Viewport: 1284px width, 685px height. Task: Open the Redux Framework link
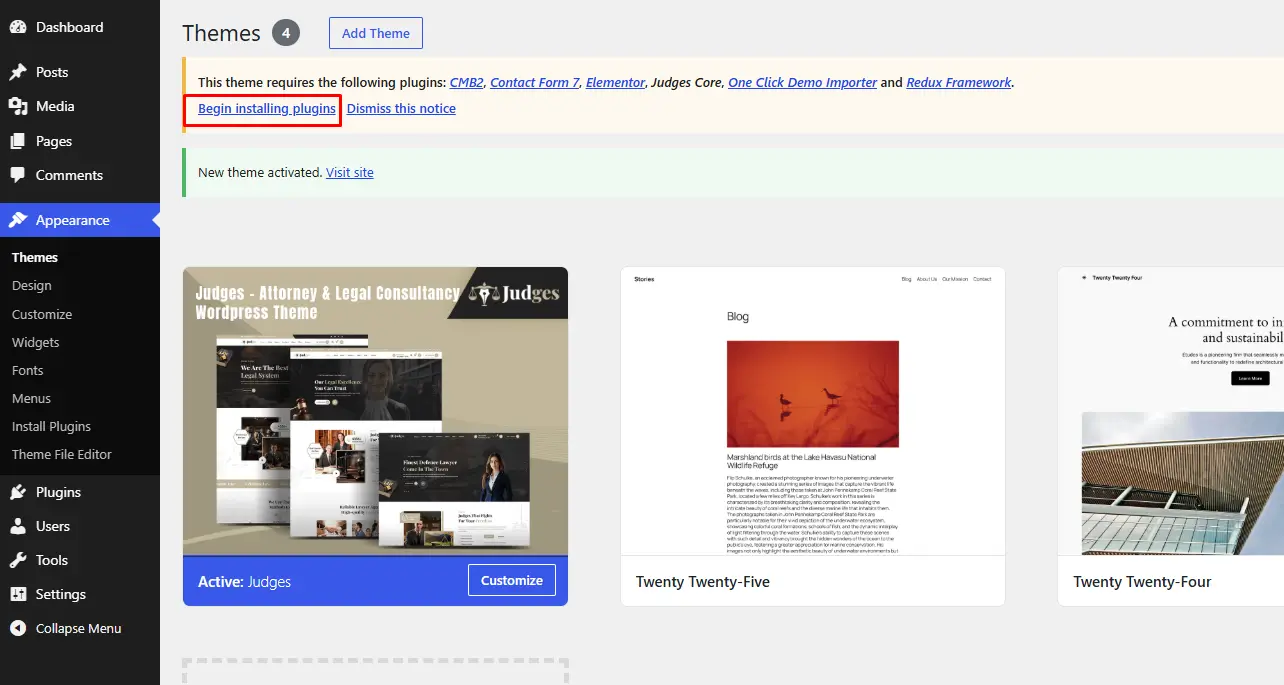click(x=959, y=83)
